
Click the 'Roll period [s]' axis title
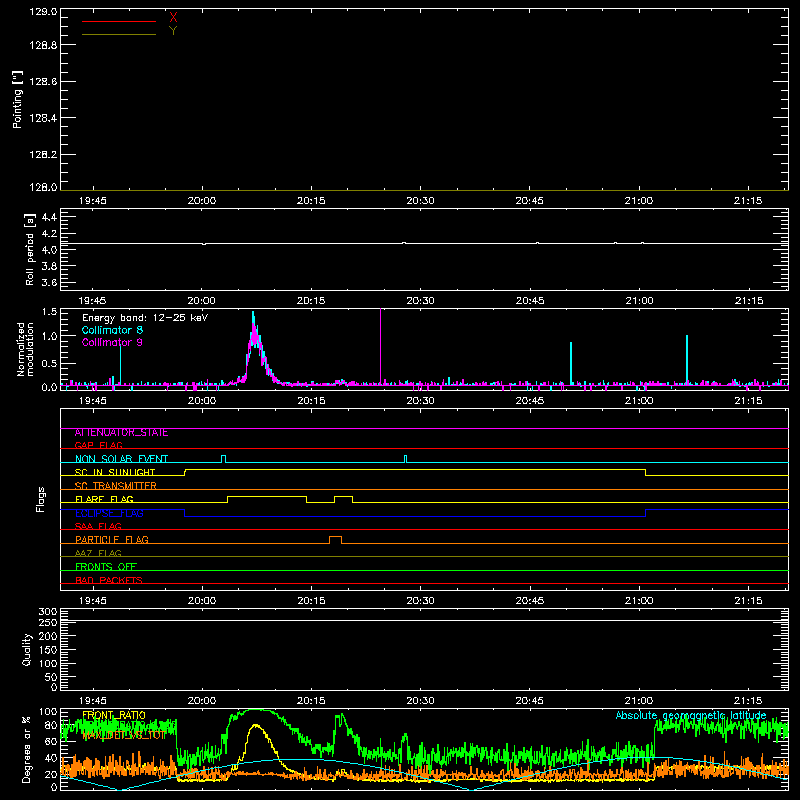tap(30, 249)
